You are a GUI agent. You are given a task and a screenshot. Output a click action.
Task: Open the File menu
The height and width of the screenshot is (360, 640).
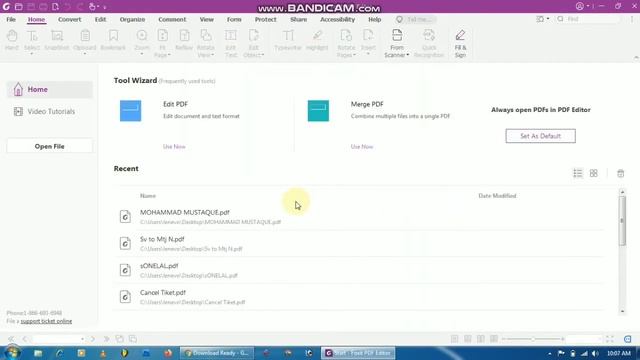pos(11,19)
